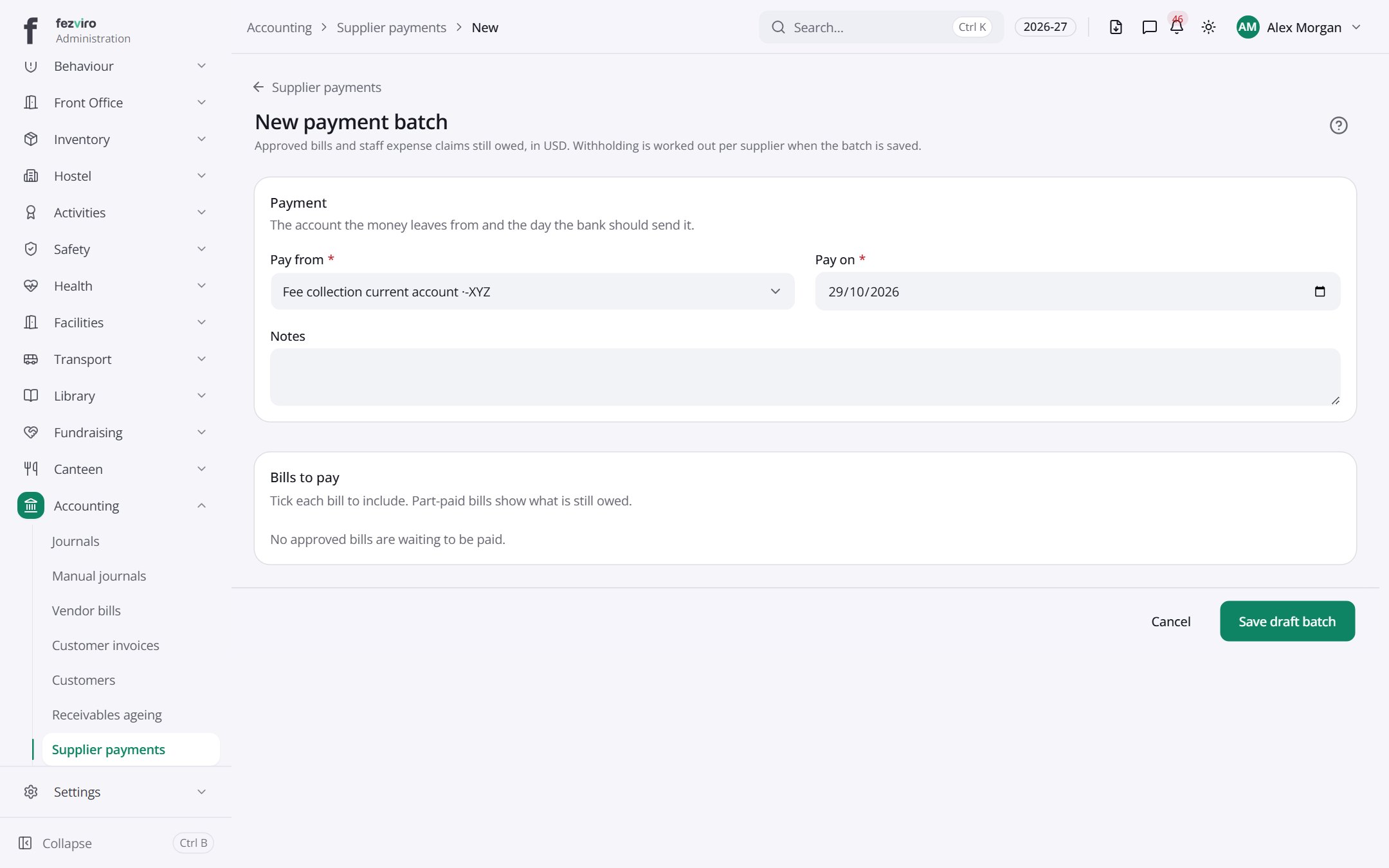The height and width of the screenshot is (868, 1389).
Task: Go to Vendor bills
Action: point(86,611)
